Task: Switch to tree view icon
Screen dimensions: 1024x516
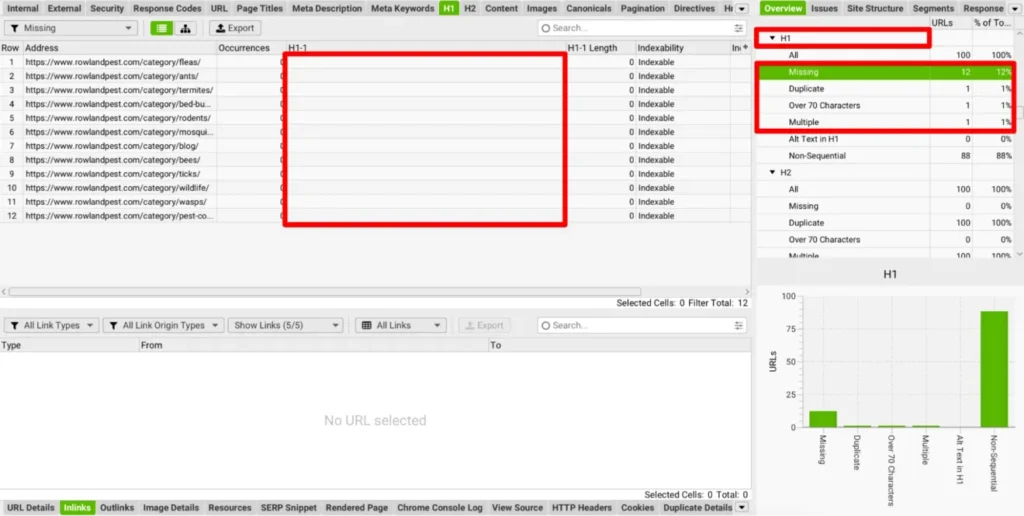Action: (x=186, y=28)
